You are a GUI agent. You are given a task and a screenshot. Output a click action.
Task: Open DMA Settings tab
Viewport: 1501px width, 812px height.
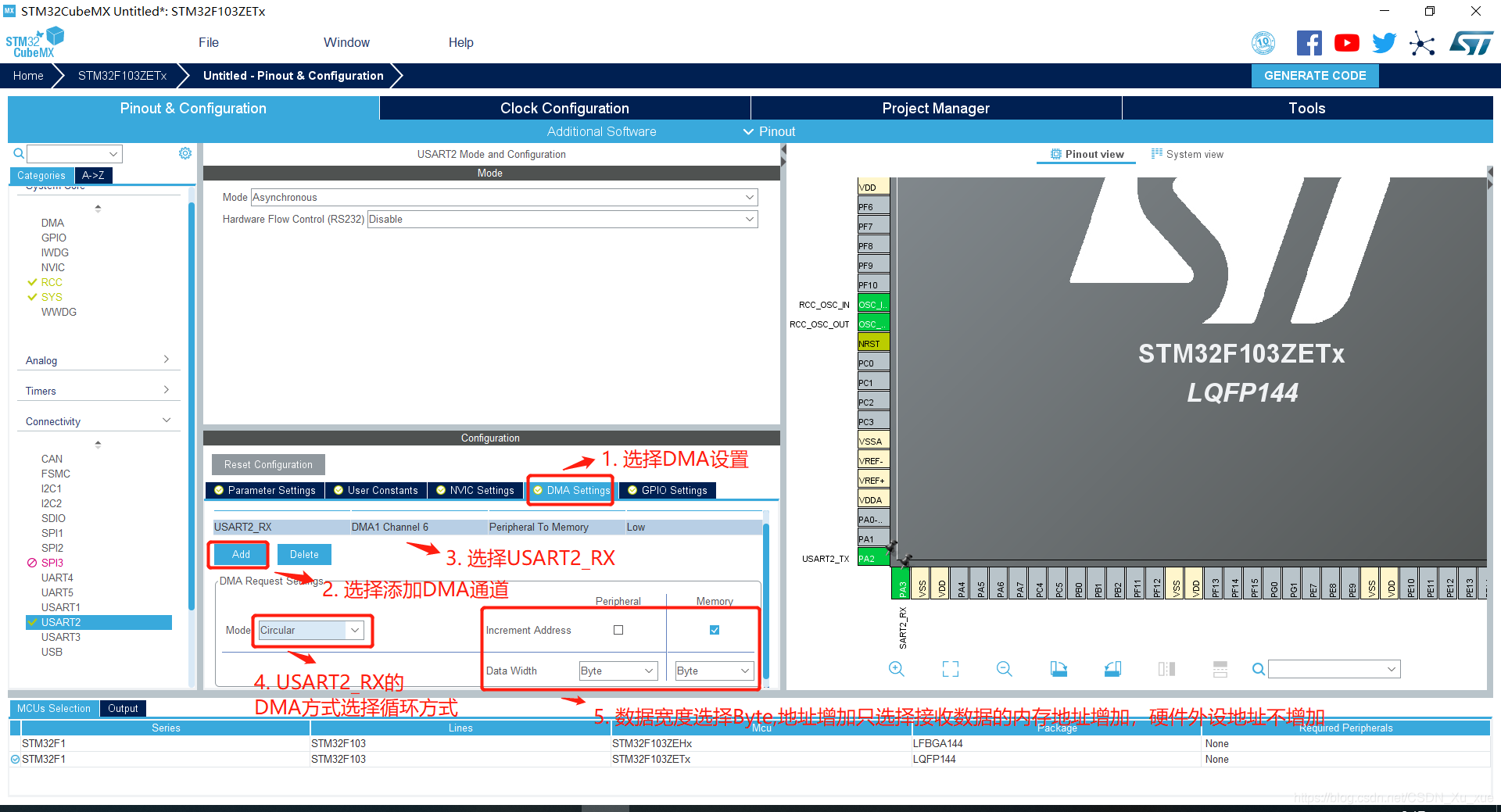[x=571, y=490]
